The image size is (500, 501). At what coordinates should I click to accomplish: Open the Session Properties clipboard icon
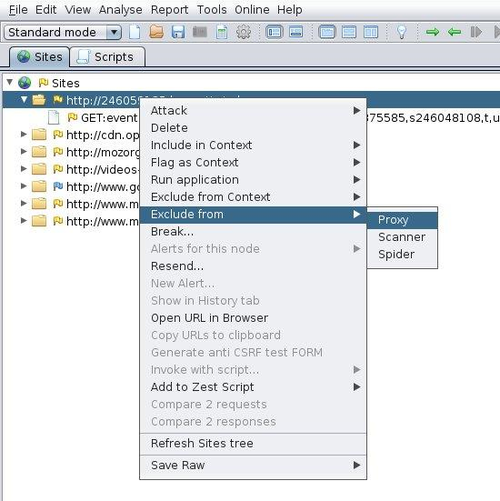pos(222,32)
